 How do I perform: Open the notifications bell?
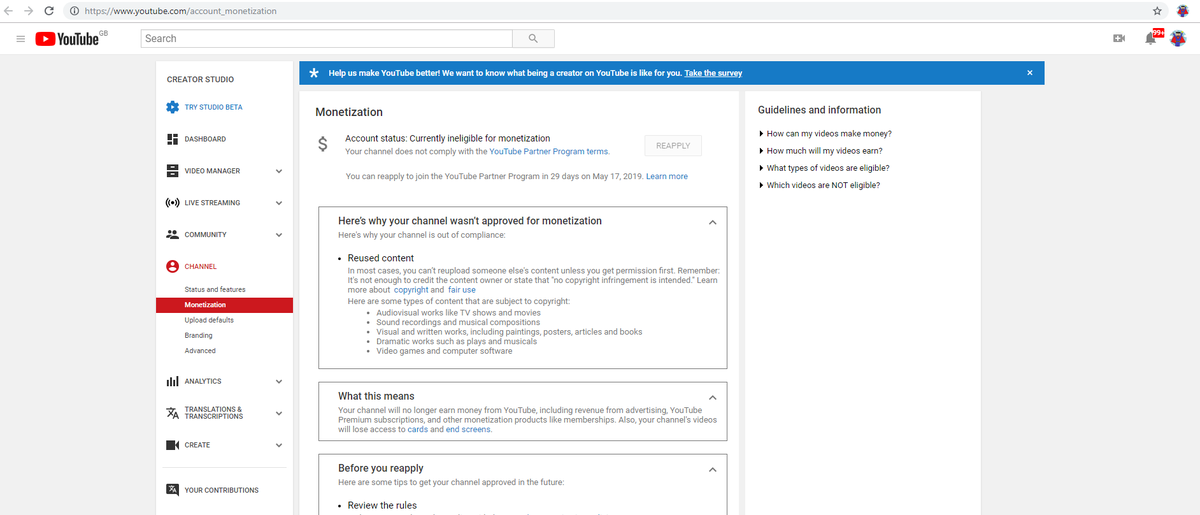click(x=1152, y=38)
